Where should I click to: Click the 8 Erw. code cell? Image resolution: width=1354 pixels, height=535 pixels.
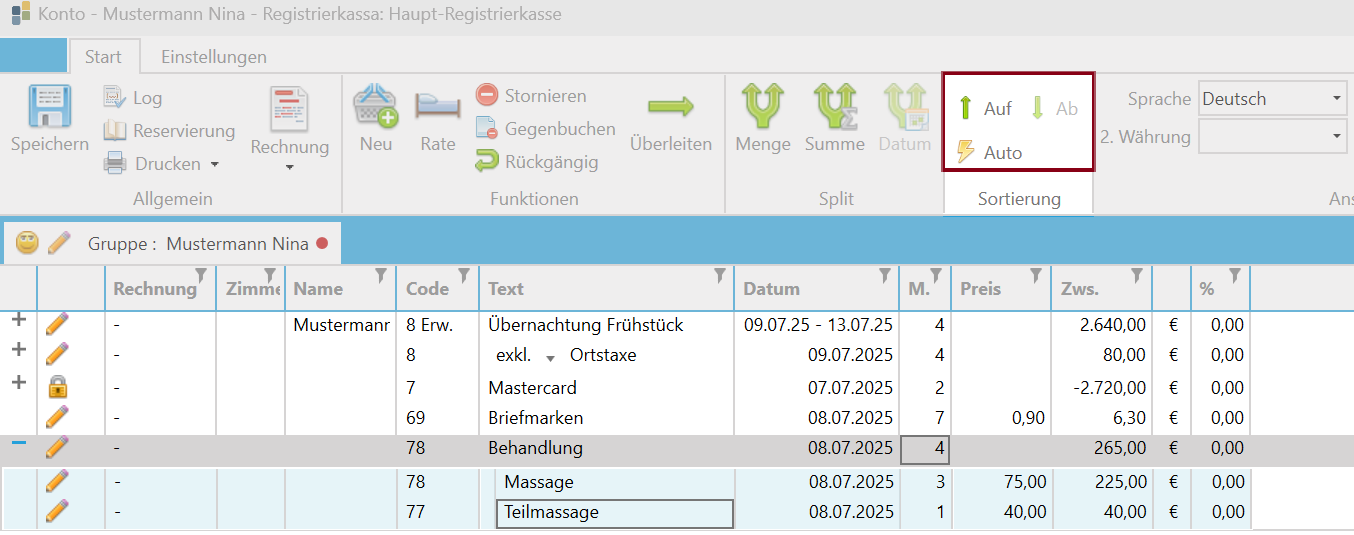point(438,325)
